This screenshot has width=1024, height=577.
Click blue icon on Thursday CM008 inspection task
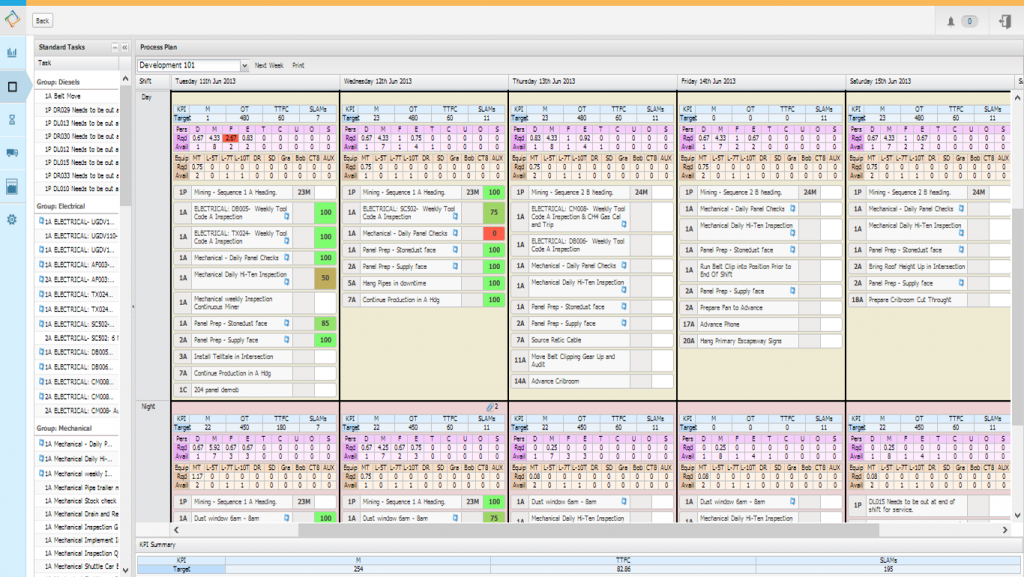(x=624, y=224)
